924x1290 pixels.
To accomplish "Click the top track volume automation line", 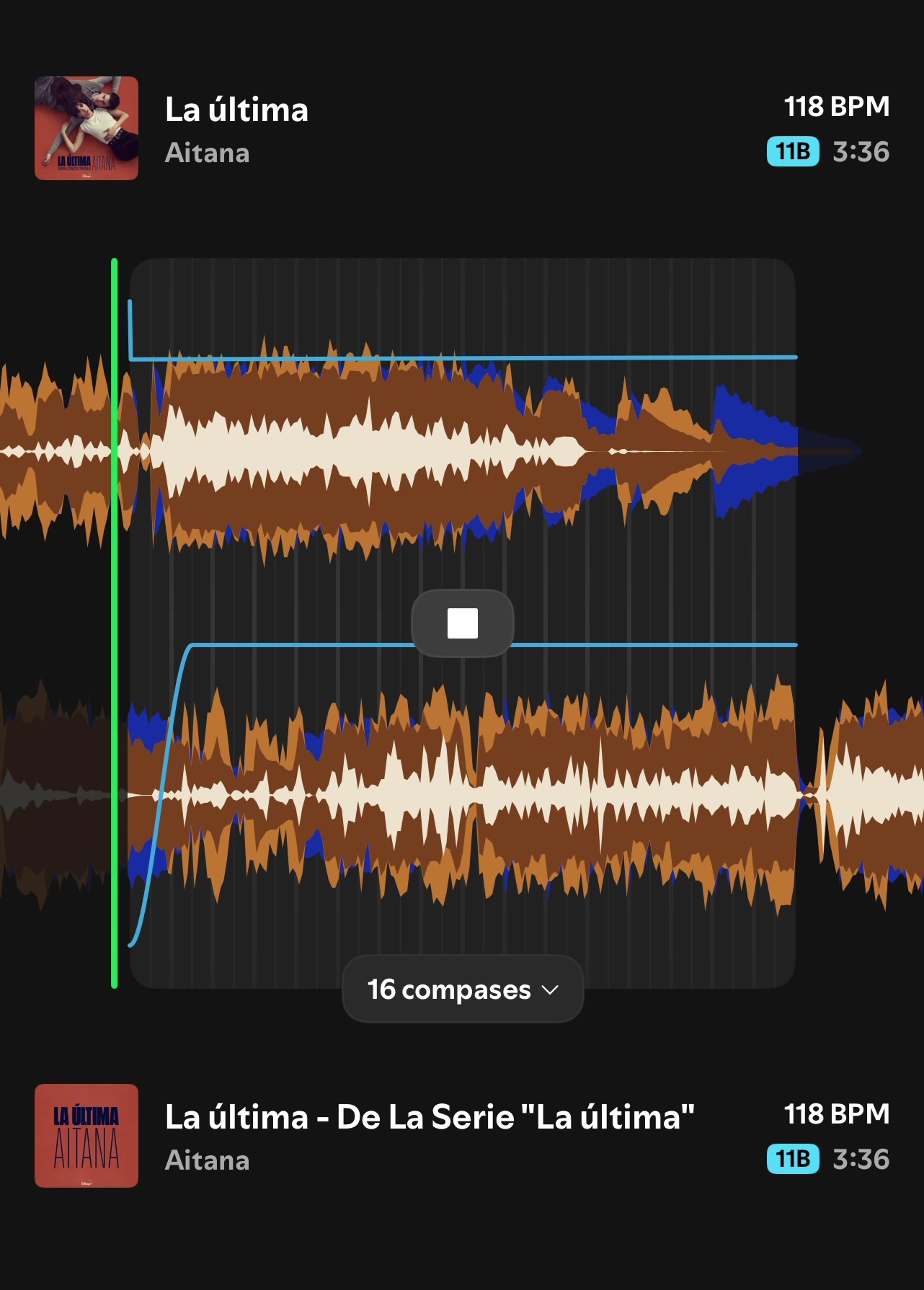I will [463, 357].
